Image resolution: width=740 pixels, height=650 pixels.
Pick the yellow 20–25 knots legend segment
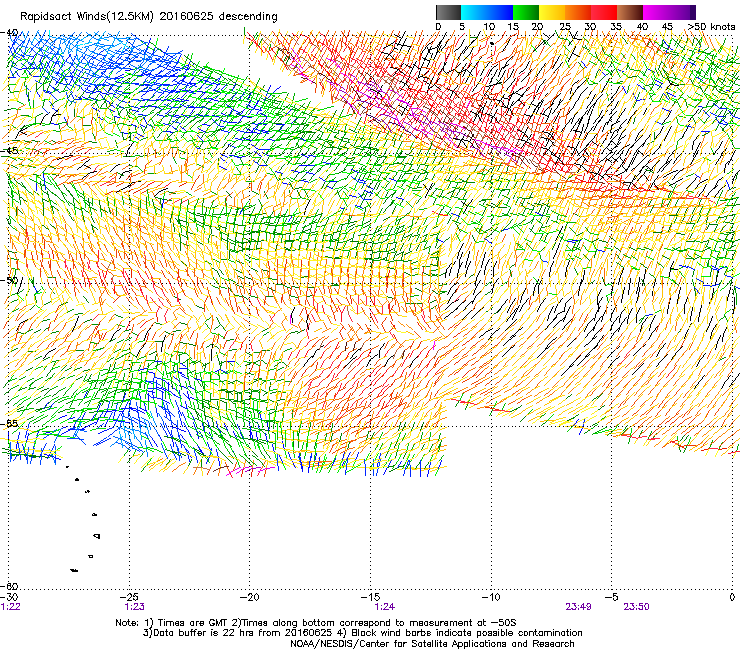point(552,12)
